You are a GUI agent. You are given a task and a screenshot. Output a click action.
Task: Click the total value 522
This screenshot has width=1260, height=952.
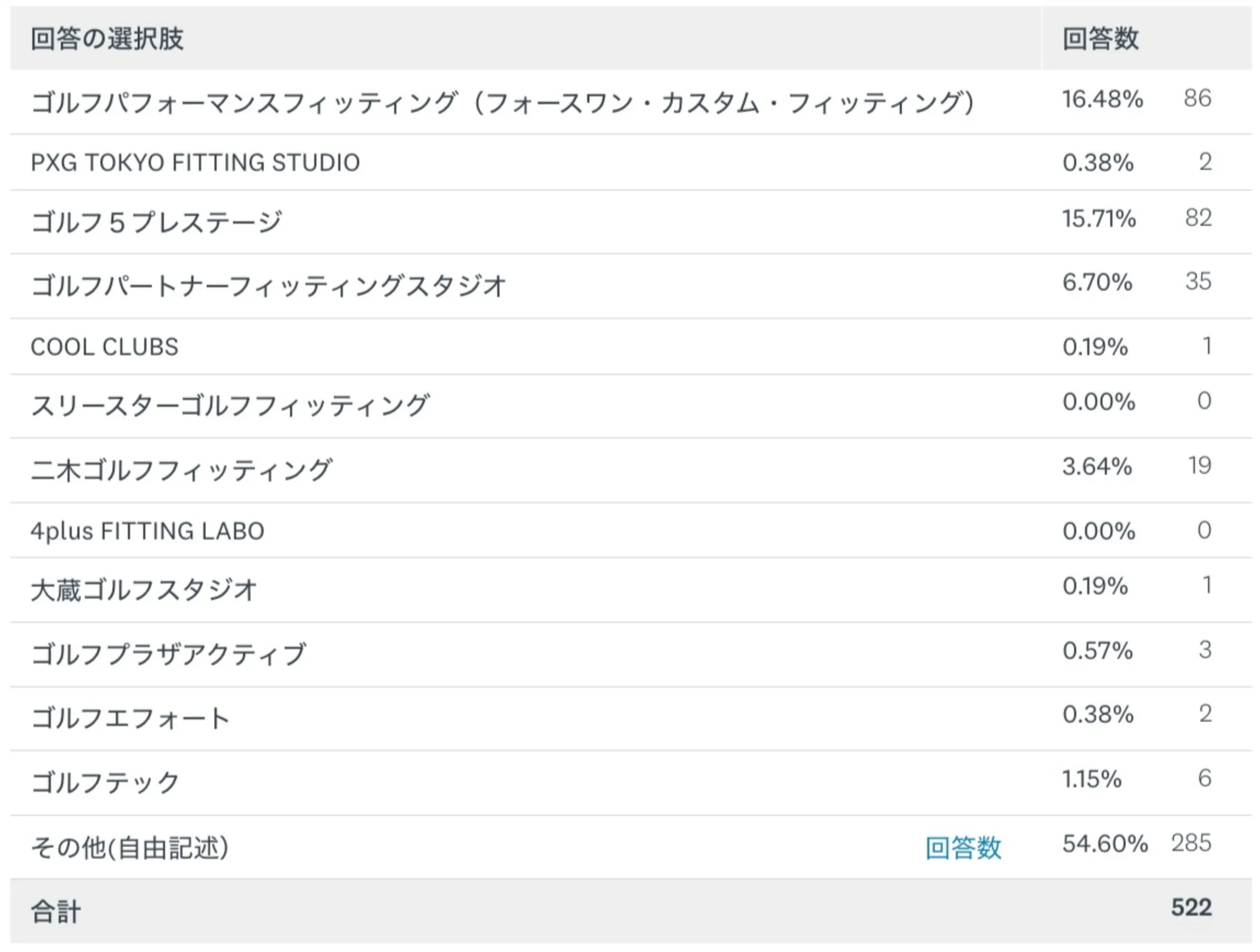point(1191,907)
